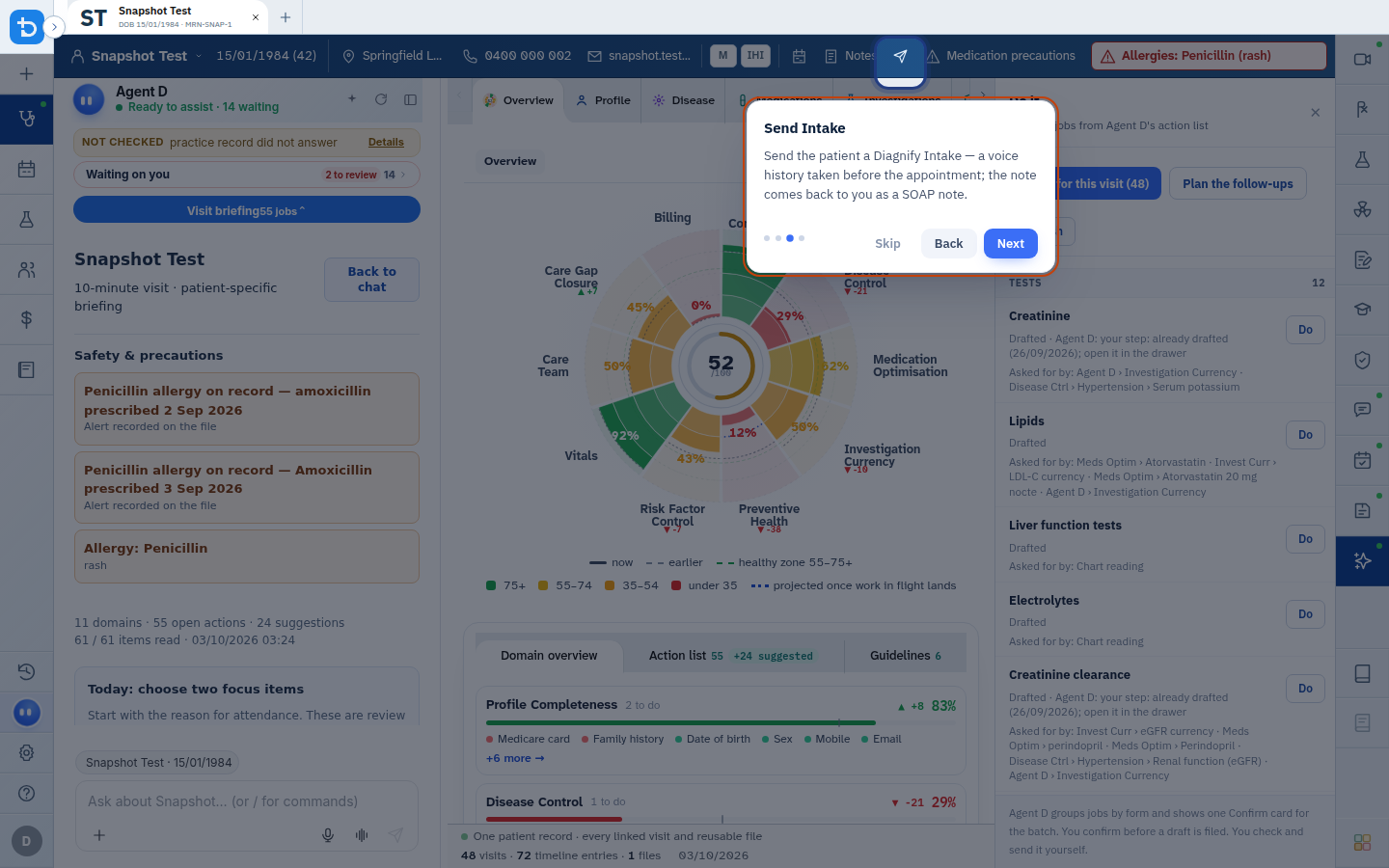Click the microphone icon in chat box
1389x868 pixels.
point(328,835)
